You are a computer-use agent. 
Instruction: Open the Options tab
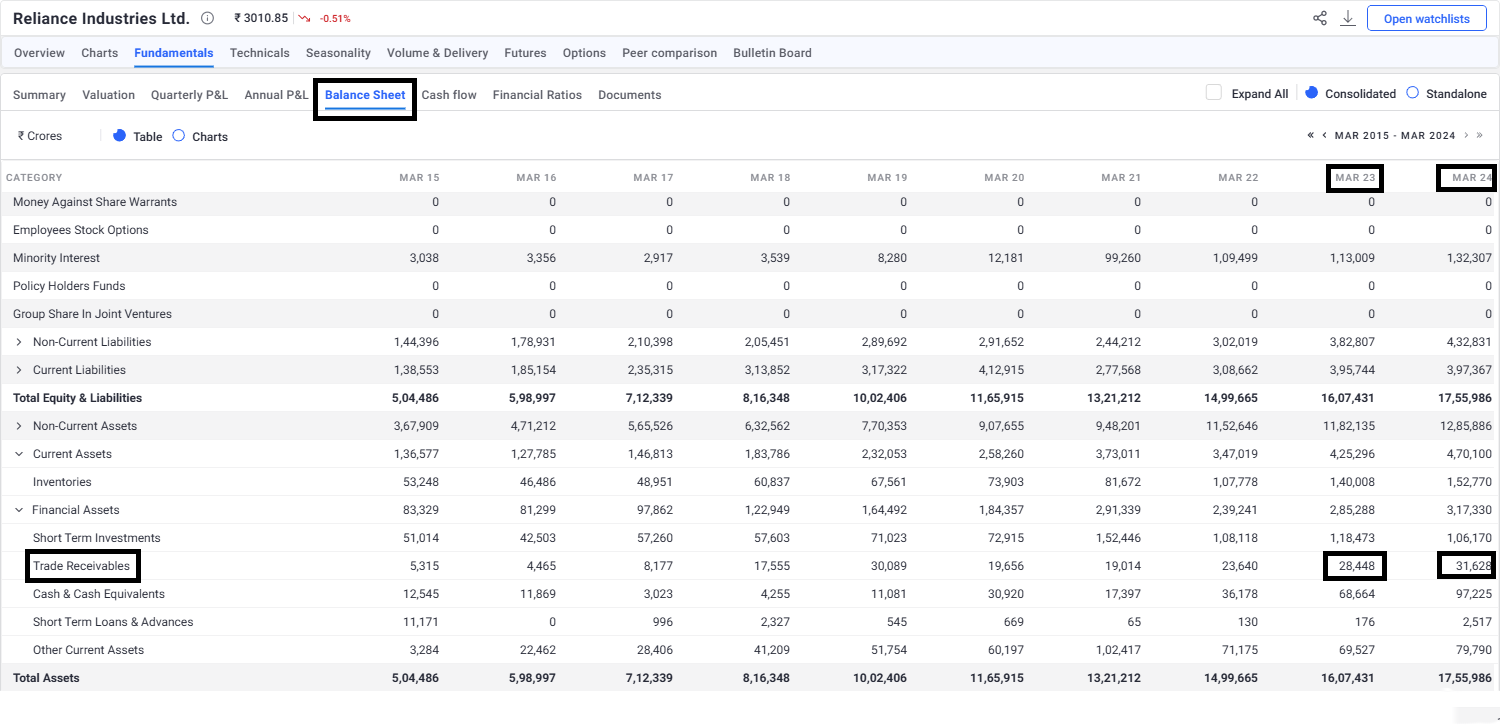coord(584,53)
